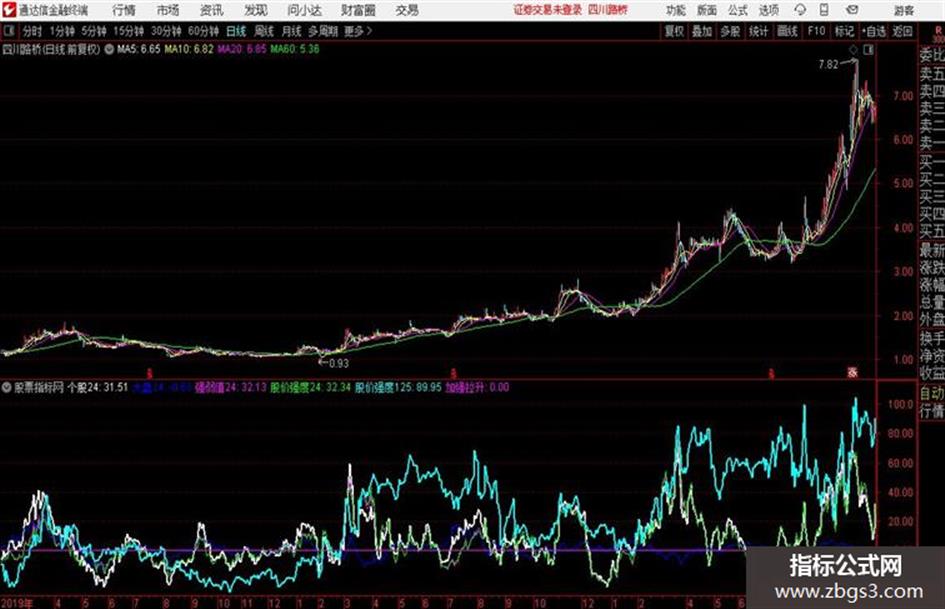The width and height of the screenshot is (945, 609).
Task: Click the 个股24: 31.51 indicator value
Action: (x=98, y=388)
